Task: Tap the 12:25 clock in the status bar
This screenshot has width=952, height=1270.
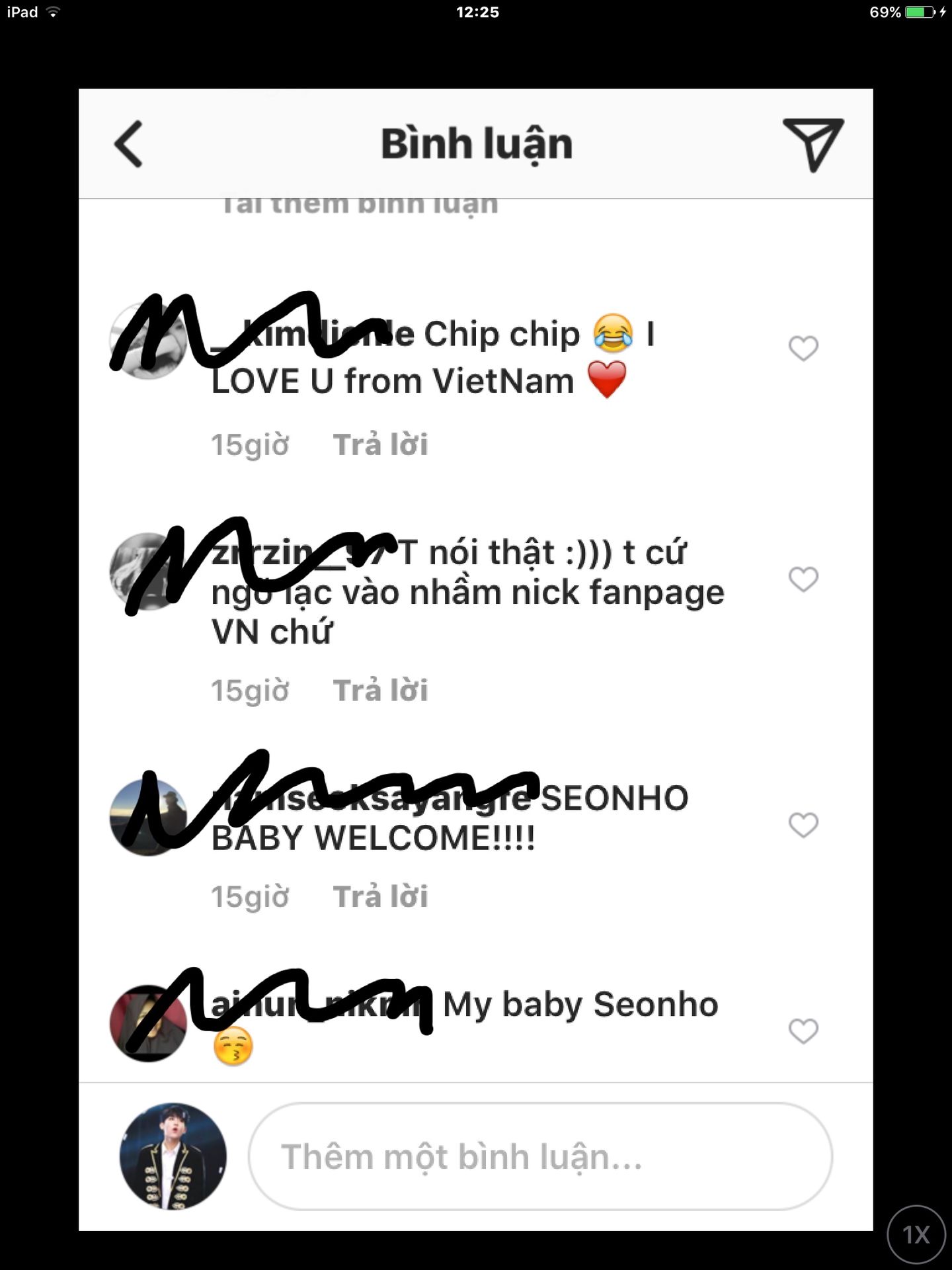Action: tap(477, 12)
